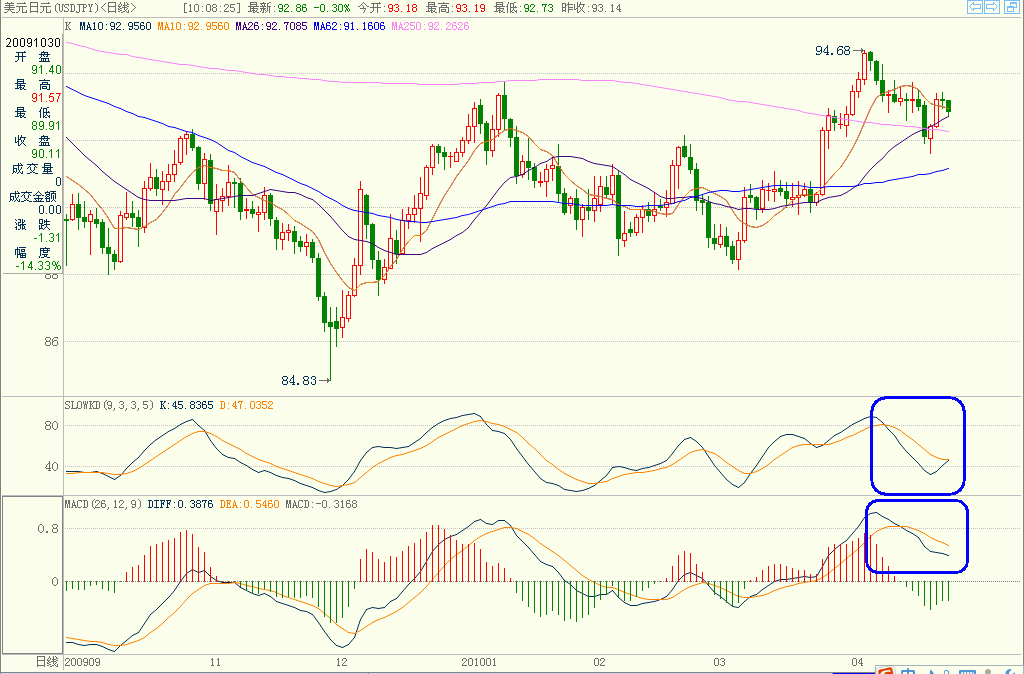Click the left arrow navigation icon
Viewport: 1024px width, 674px height.
point(974,7)
